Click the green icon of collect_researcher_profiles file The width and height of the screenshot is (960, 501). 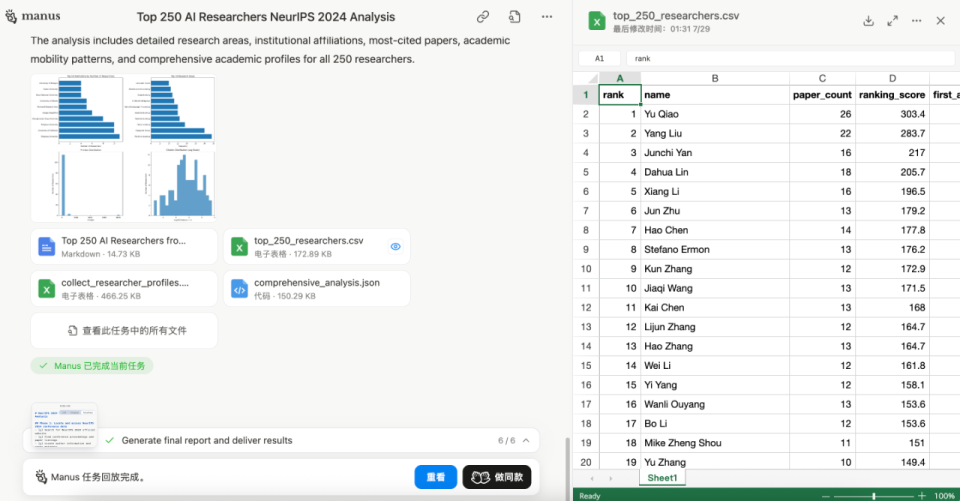[x=47, y=289]
